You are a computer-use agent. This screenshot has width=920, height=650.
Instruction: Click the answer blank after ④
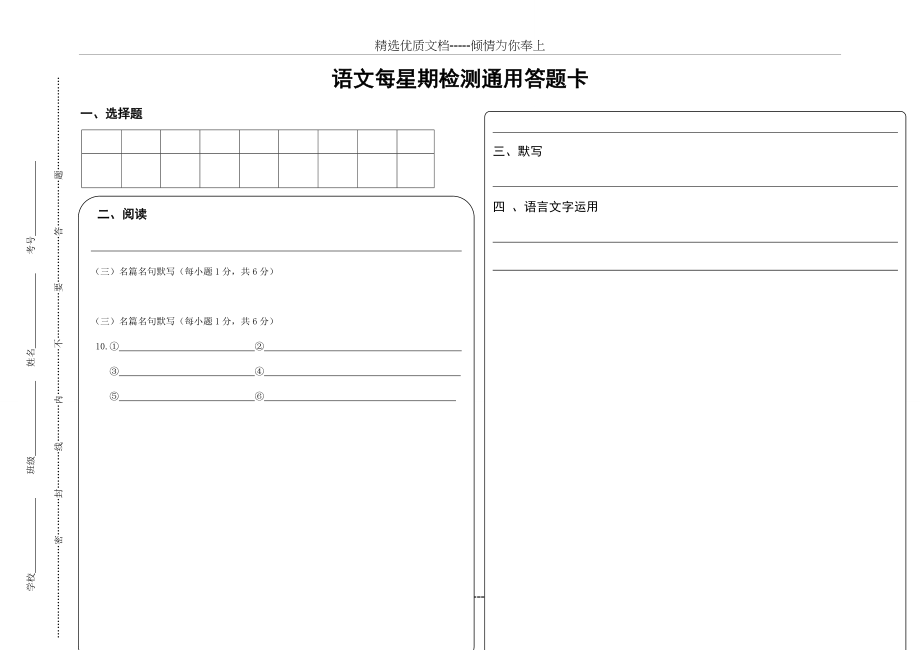tap(362, 372)
